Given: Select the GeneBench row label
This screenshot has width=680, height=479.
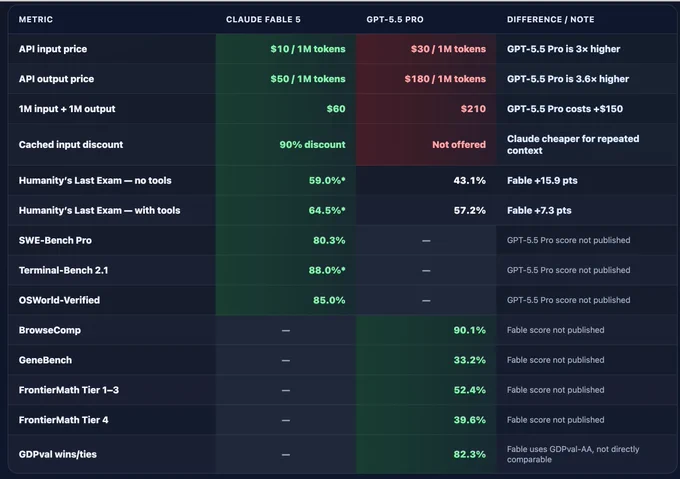Looking at the screenshot, I should tap(45, 360).
